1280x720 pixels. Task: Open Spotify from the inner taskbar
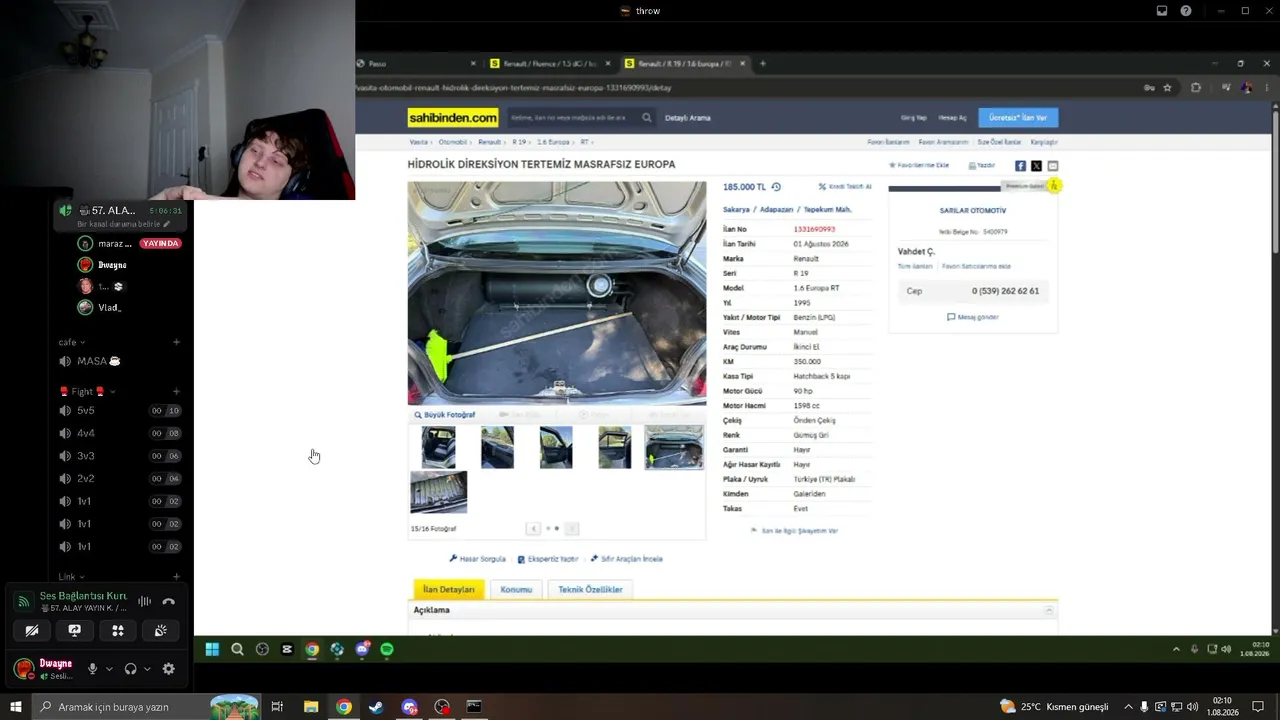click(x=387, y=649)
